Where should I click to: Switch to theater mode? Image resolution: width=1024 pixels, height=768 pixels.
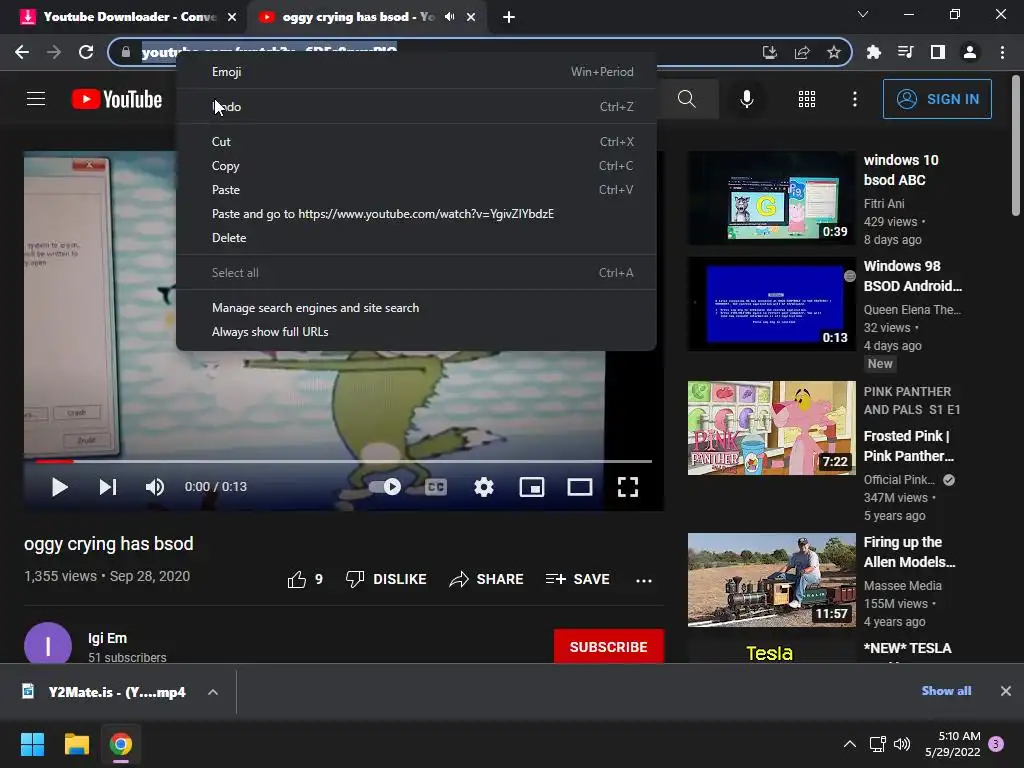[x=580, y=487]
